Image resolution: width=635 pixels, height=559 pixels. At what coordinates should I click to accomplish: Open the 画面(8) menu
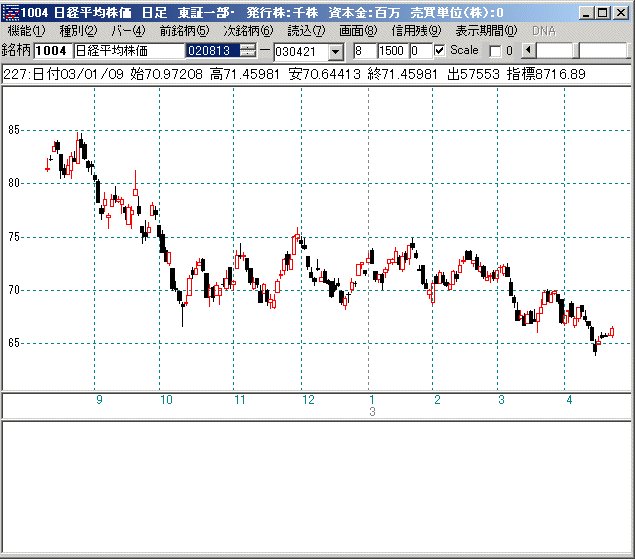(358, 31)
